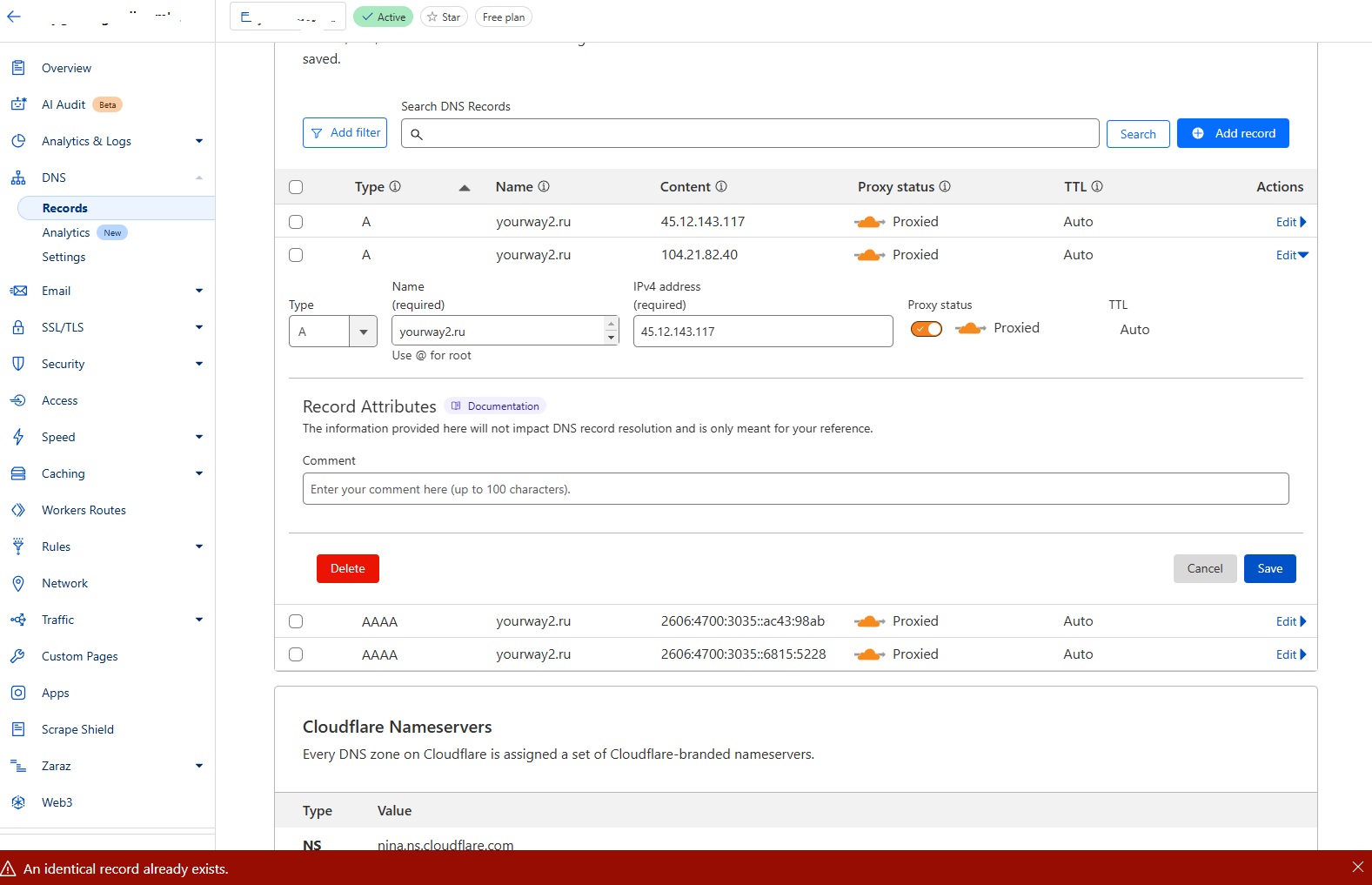Select checkbox for AAAA record ending ac43:98ab

click(296, 621)
